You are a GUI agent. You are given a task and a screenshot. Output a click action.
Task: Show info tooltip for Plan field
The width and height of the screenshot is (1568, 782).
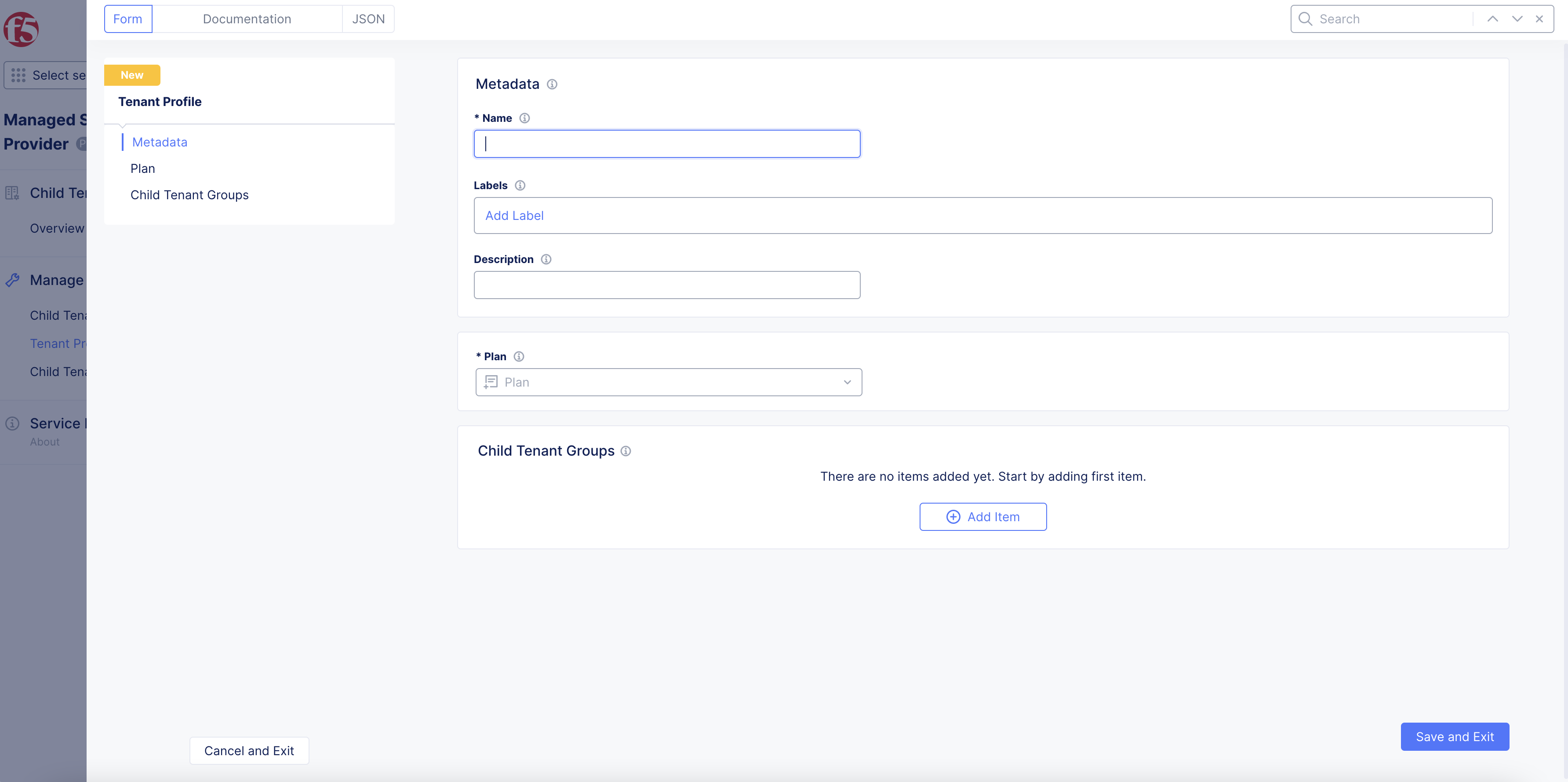click(x=519, y=356)
